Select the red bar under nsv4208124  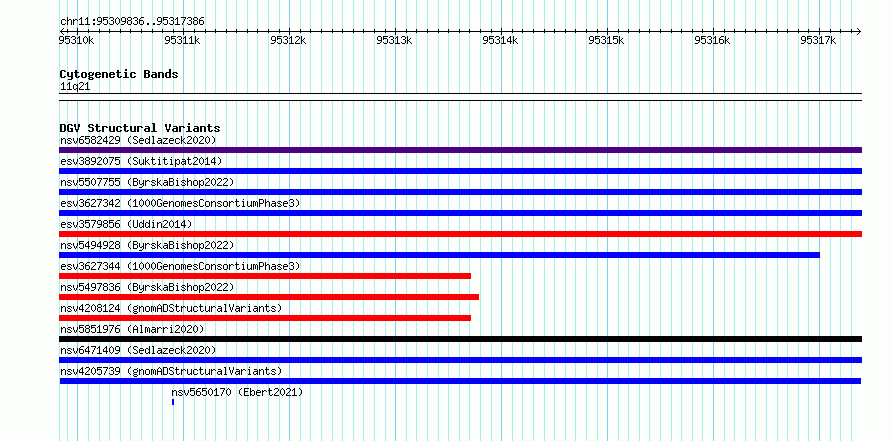(265, 318)
